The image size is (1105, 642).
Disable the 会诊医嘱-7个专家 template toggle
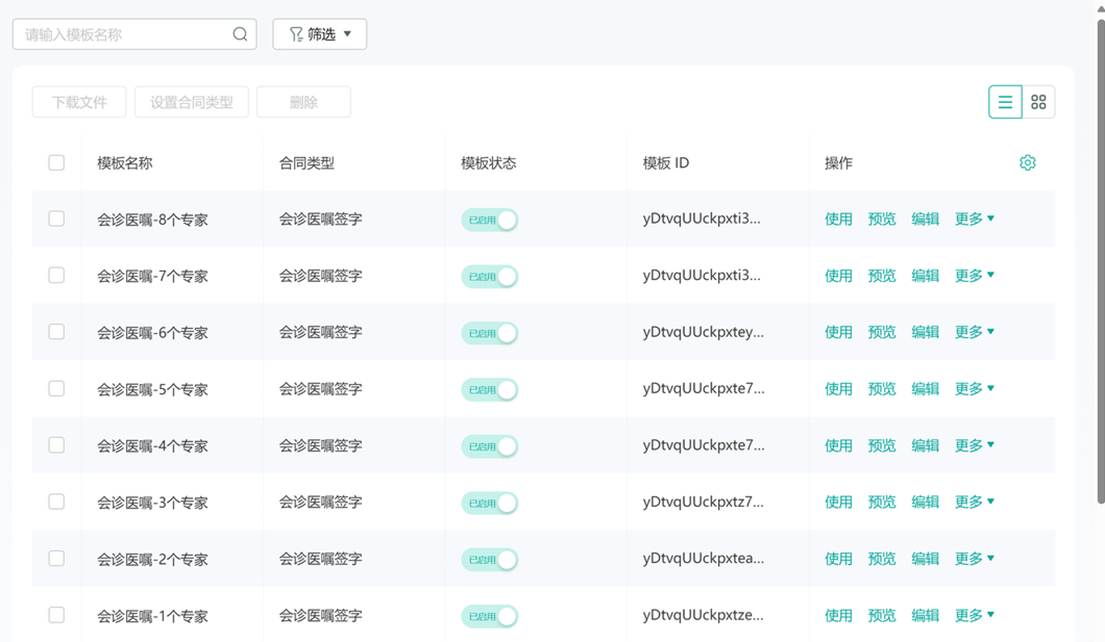[489, 277]
